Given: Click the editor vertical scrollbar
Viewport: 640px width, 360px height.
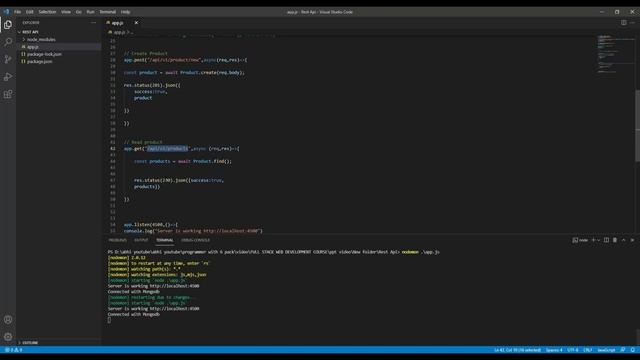Looking at the screenshot, I should pos(637,125).
